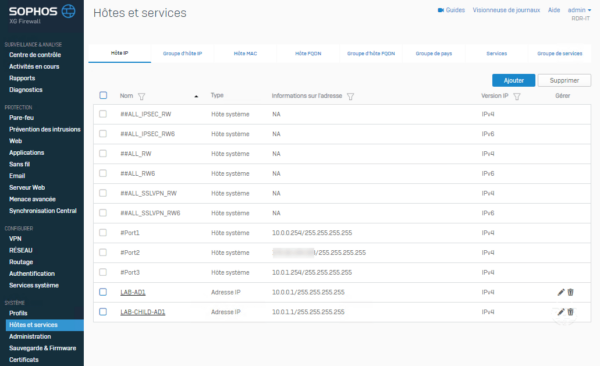
Task: Open Rapports in sidebar
Action: coord(22,78)
